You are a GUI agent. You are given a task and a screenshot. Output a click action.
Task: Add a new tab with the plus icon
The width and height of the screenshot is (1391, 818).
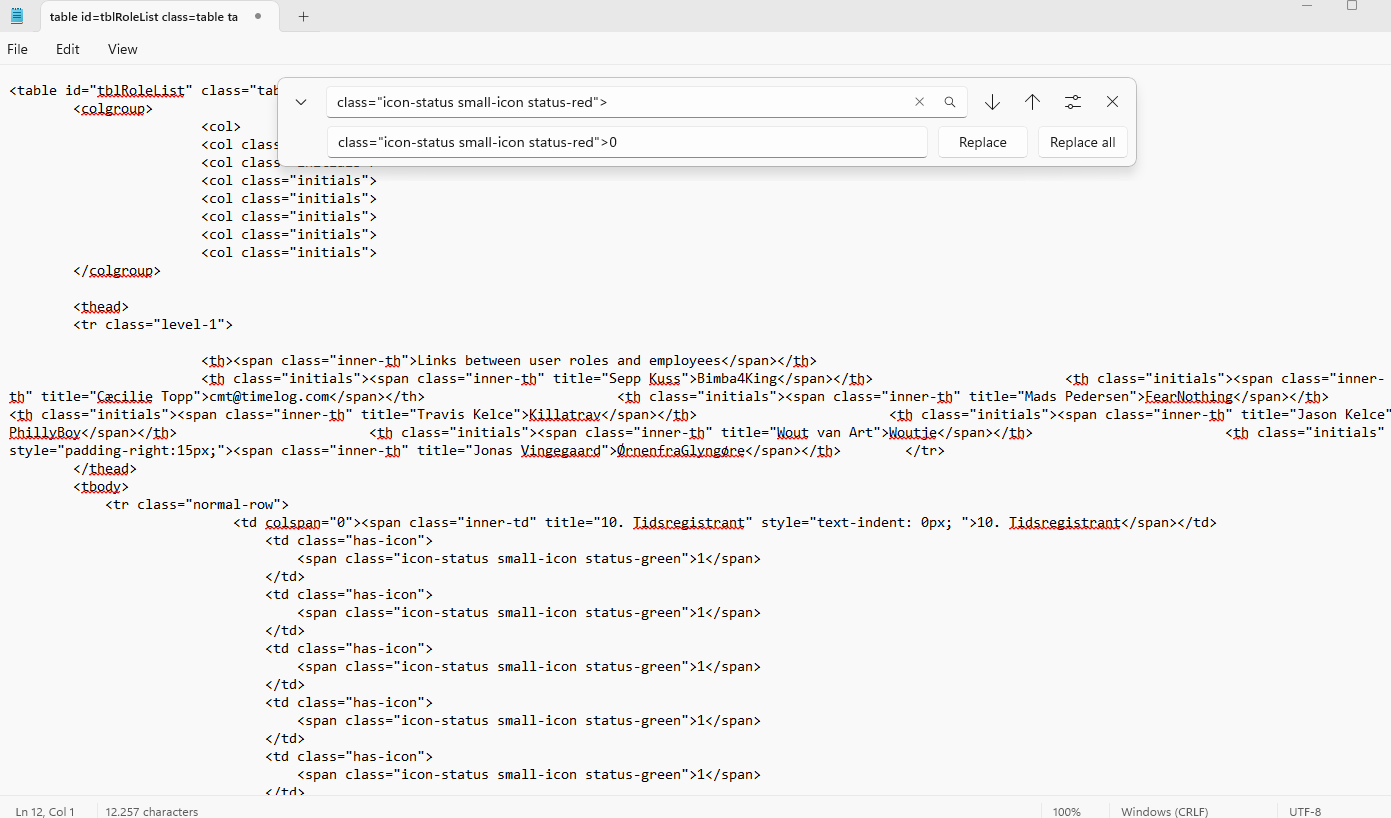(x=304, y=16)
